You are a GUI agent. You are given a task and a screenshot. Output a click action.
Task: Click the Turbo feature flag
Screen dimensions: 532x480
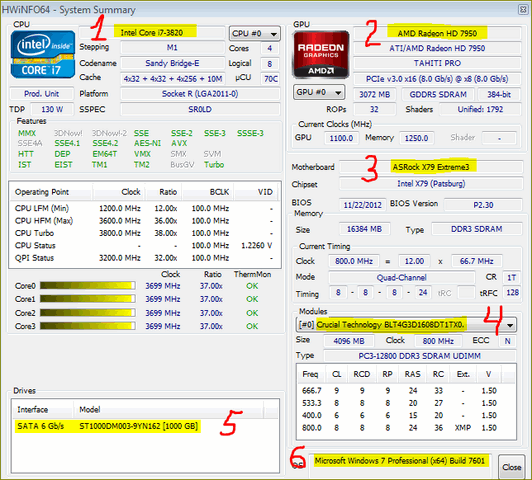click(x=214, y=165)
